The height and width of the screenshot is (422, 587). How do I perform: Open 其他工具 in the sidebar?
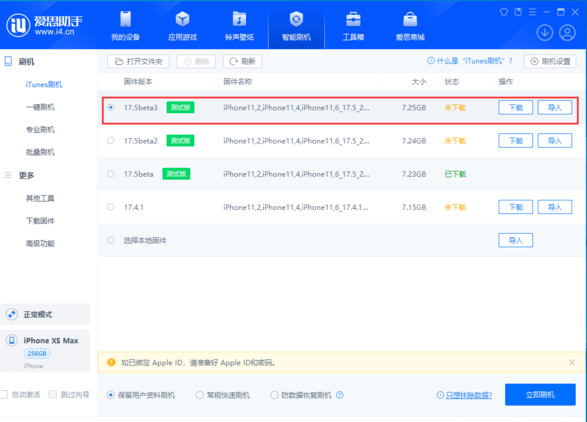40,198
